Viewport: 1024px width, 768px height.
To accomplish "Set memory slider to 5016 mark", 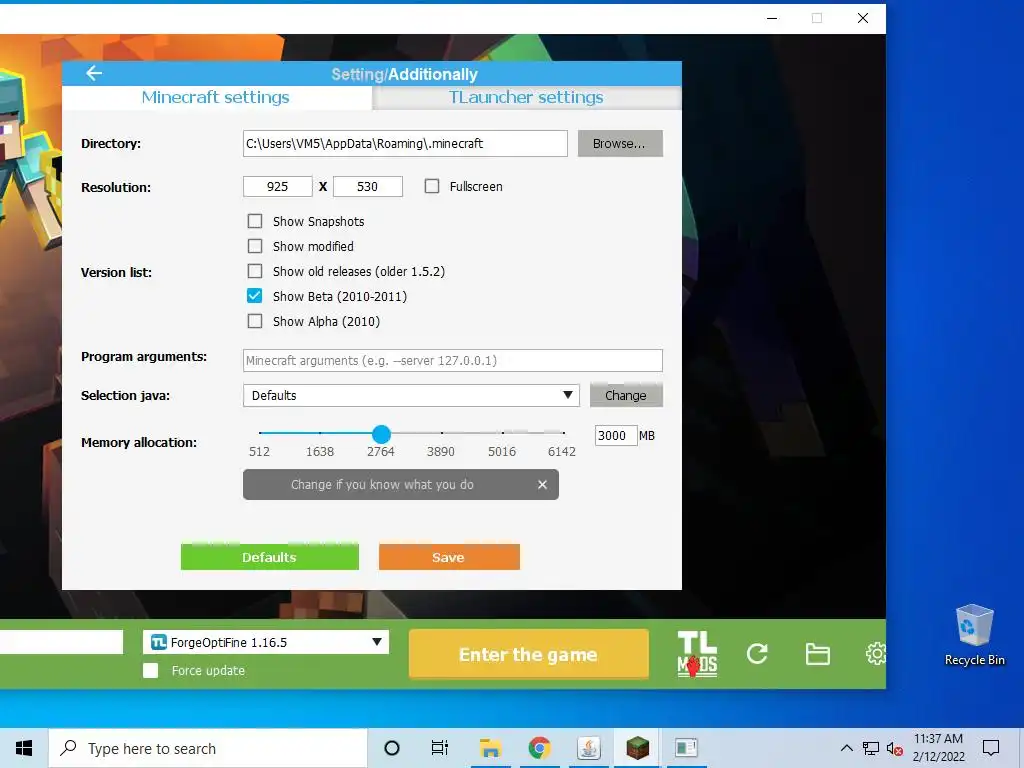I will 502,433.
